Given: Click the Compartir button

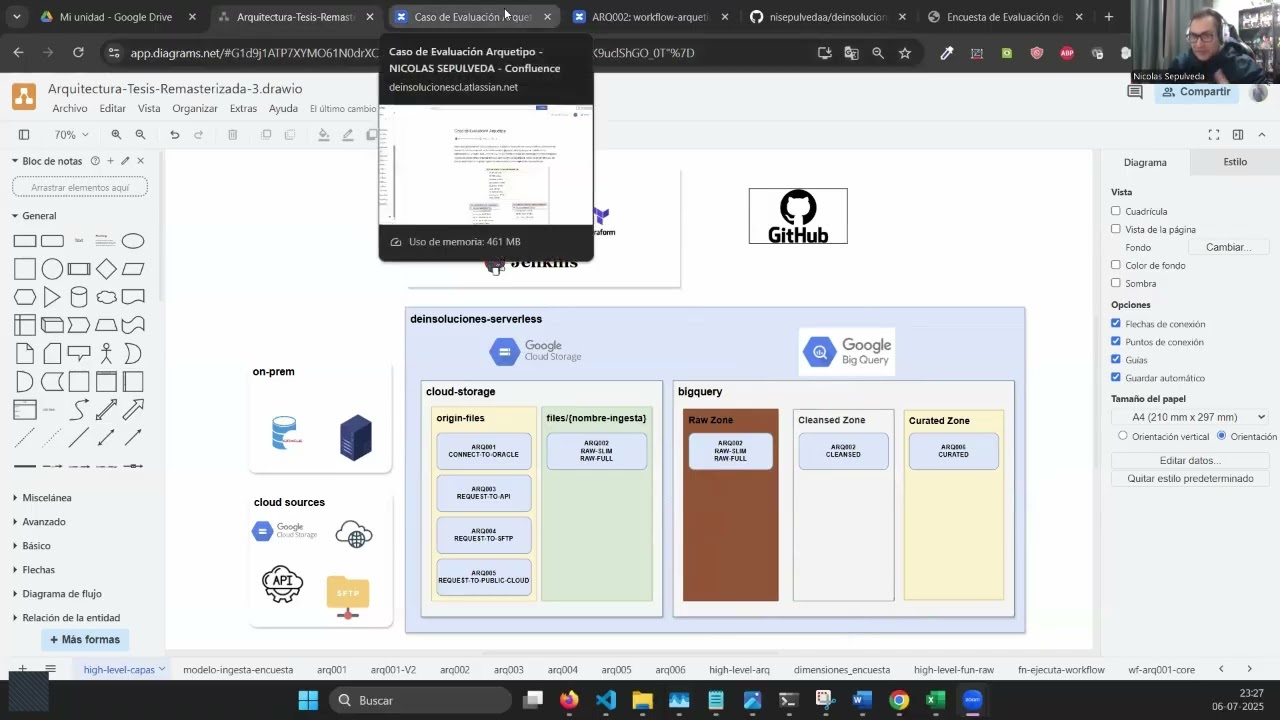Looking at the screenshot, I should coord(1196,92).
